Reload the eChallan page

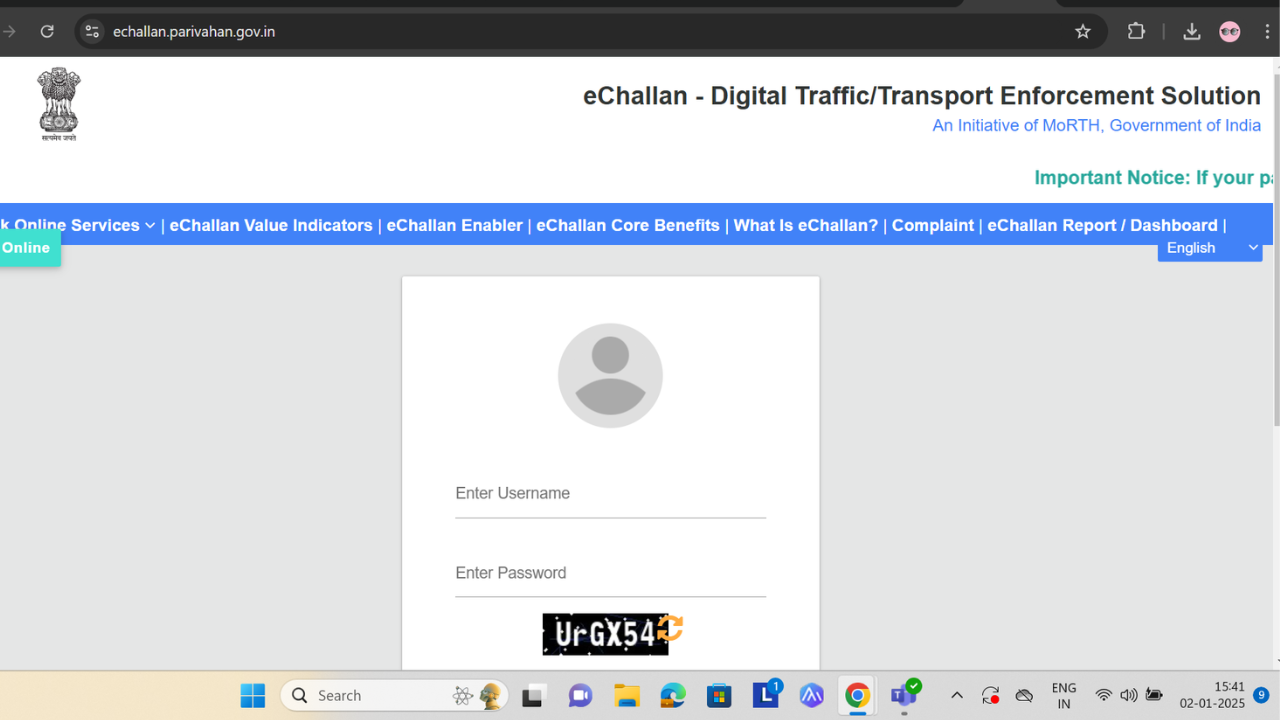[46, 31]
